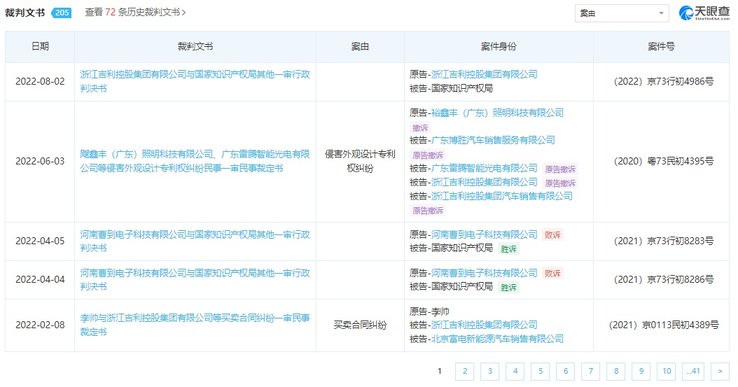Viewport: 738px width, 387px height.
Task: Click plaintiff 裕鑫丰（广东）照明科技有限公司 link
Action: (497, 113)
